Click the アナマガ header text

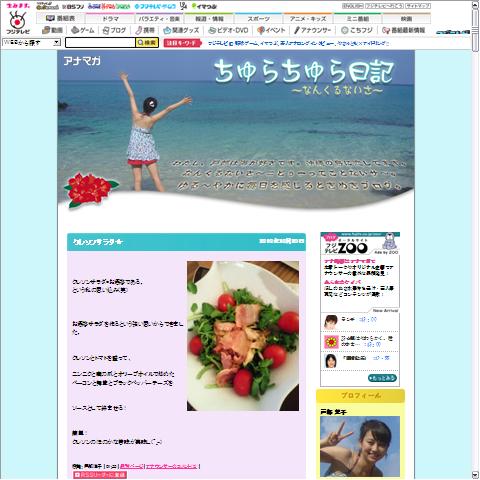pos(82,61)
